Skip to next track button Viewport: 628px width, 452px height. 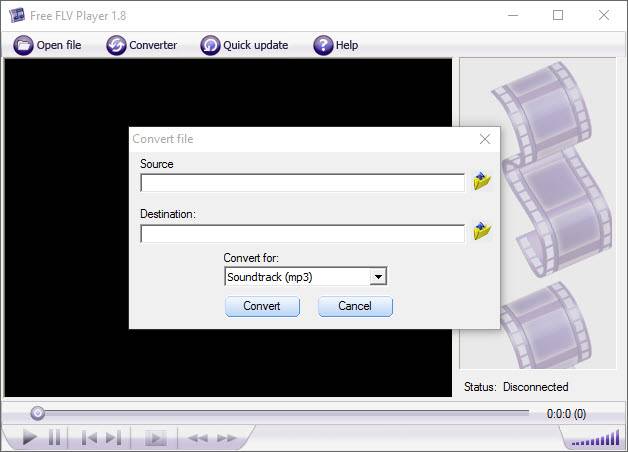(113, 438)
